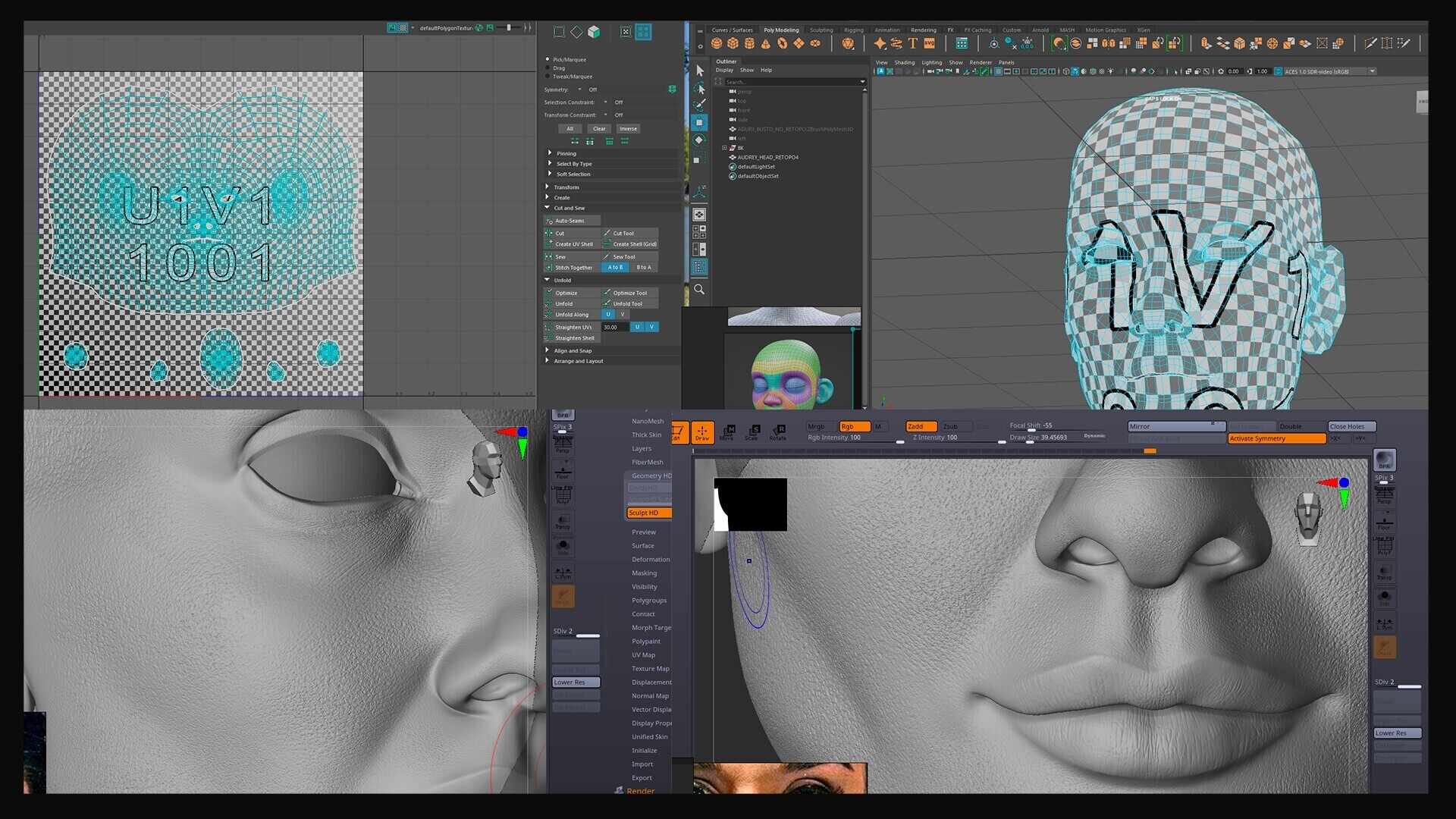Expand the Align and Snap section
Viewport: 1456px width, 819px height.
(547, 350)
